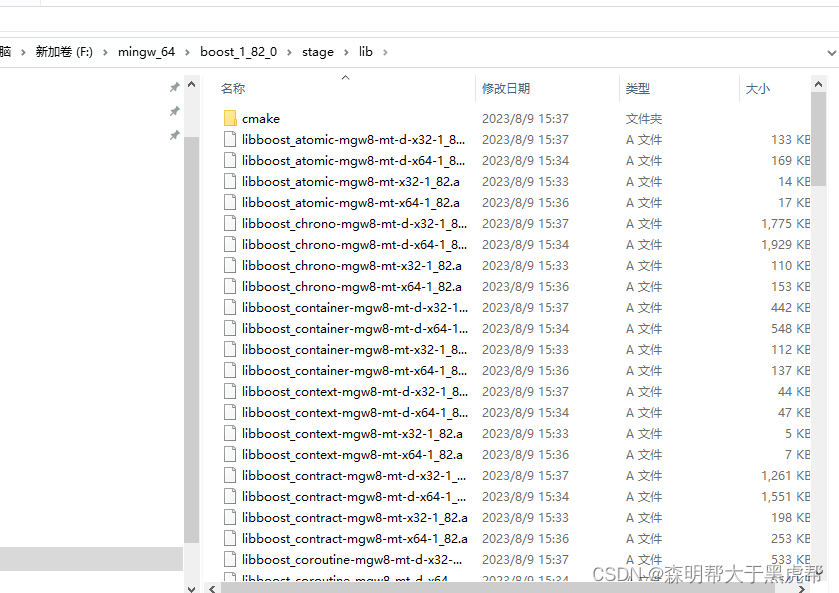Select file name libboost_atomic-mgw8-mt-x32-1_82.a

(x=350, y=181)
